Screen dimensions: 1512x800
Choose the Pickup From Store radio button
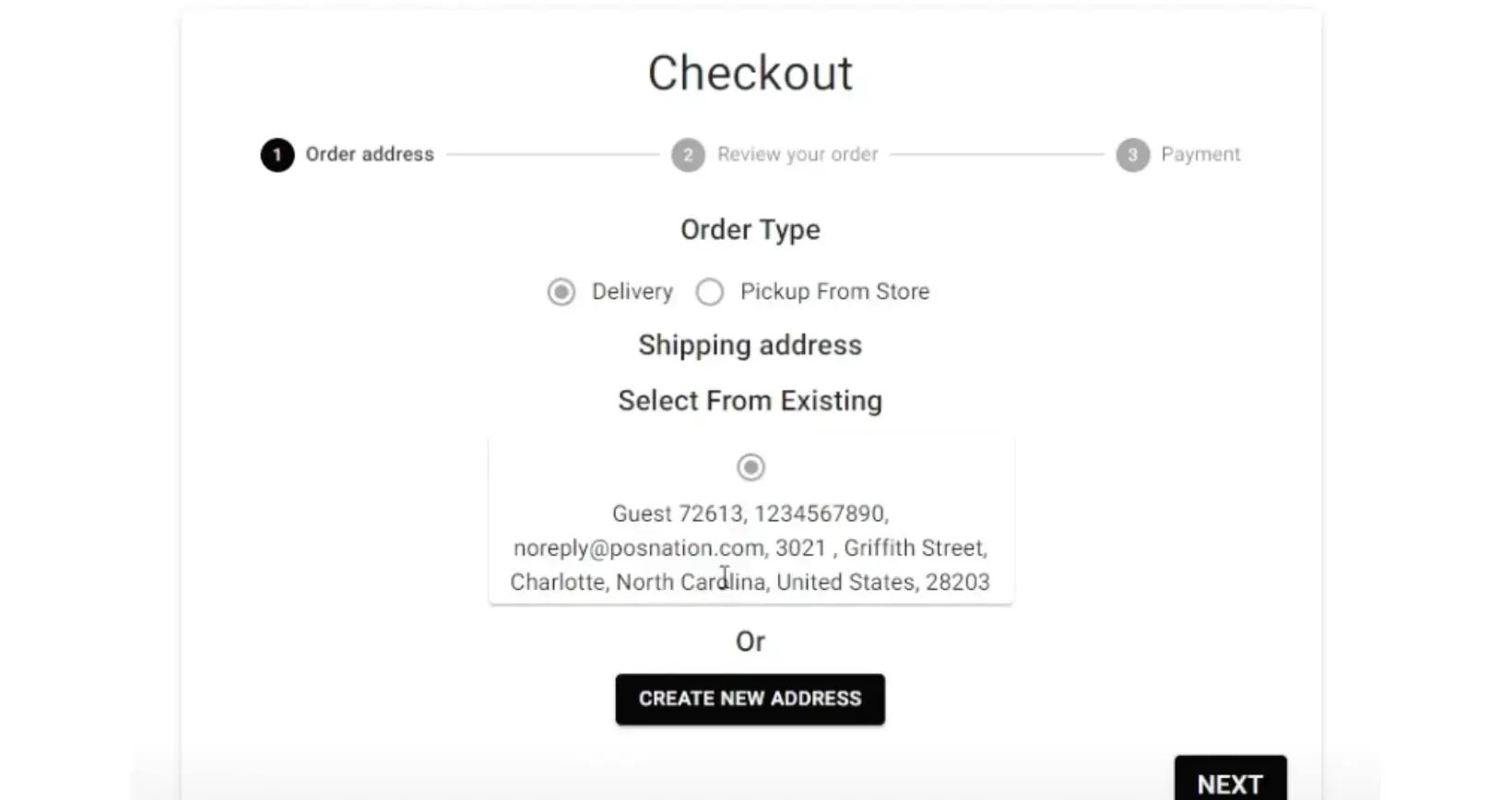[710, 292]
